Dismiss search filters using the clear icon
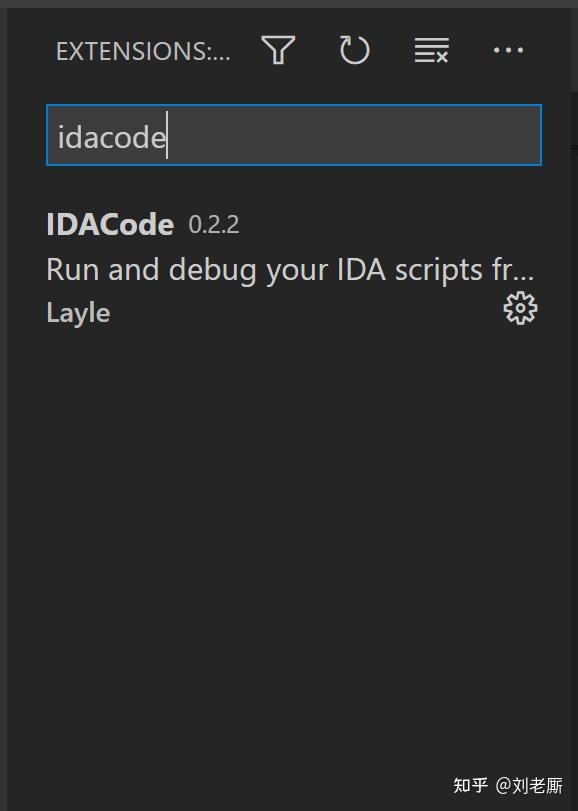The height and width of the screenshot is (811, 578). pos(430,50)
